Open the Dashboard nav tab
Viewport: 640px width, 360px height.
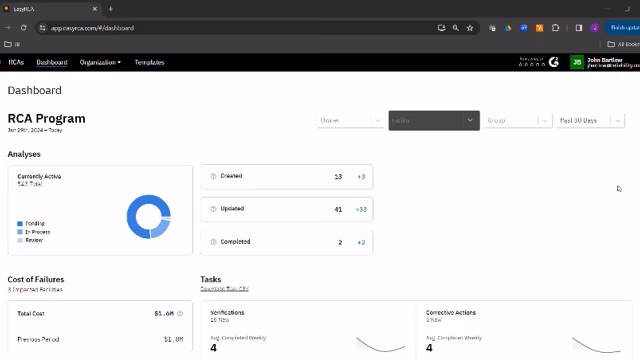click(x=52, y=62)
